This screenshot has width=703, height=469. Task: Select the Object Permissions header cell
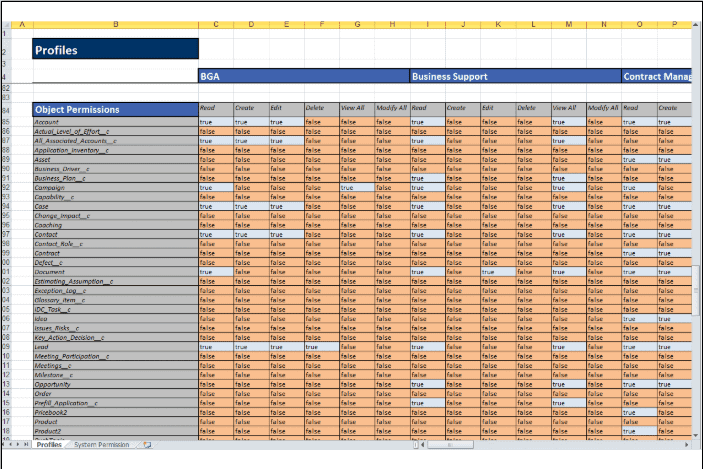116,110
